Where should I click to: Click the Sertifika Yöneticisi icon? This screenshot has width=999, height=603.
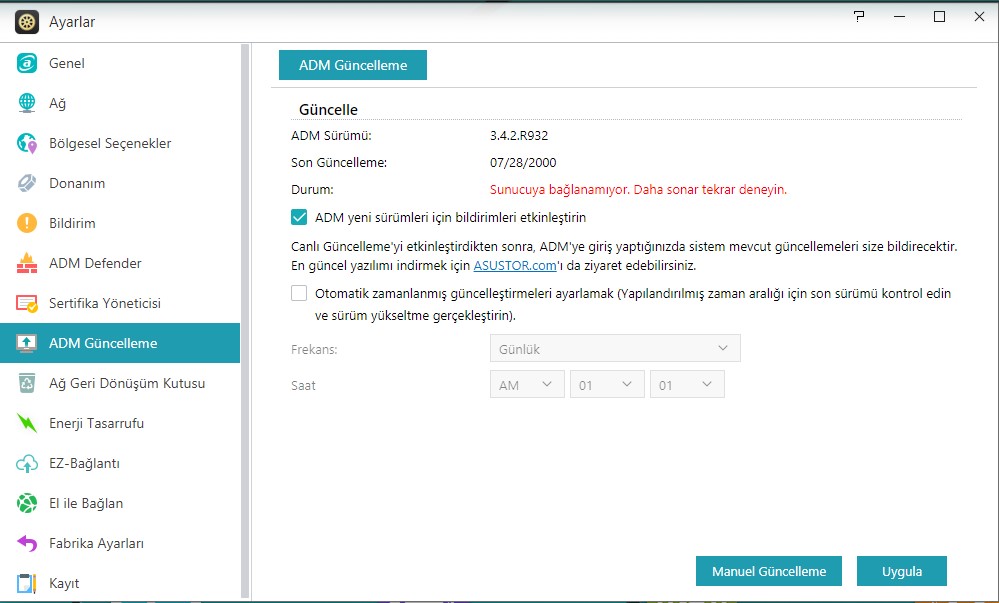click(x=28, y=303)
